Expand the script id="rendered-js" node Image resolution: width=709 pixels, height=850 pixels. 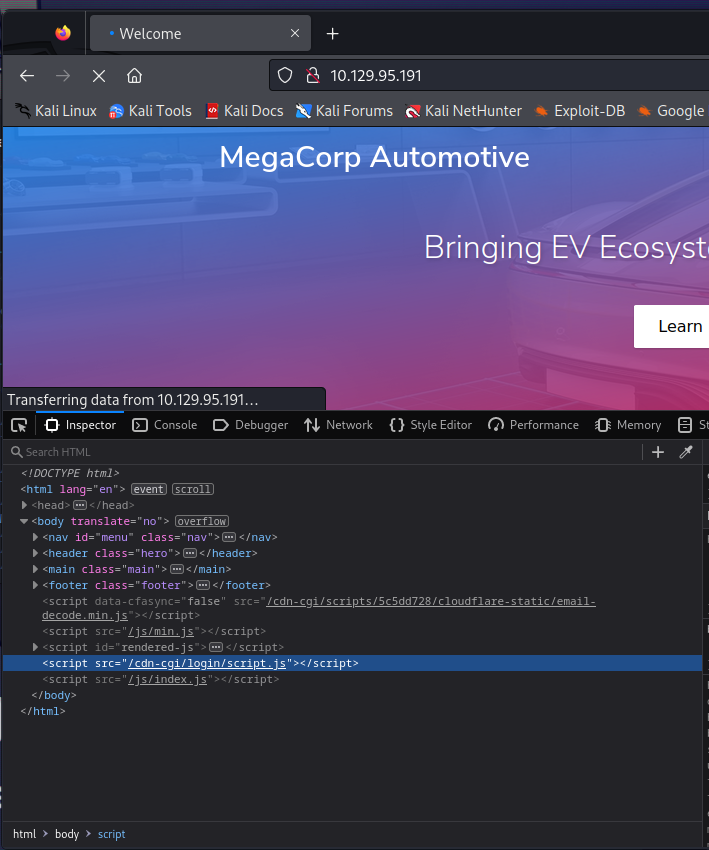click(35, 647)
